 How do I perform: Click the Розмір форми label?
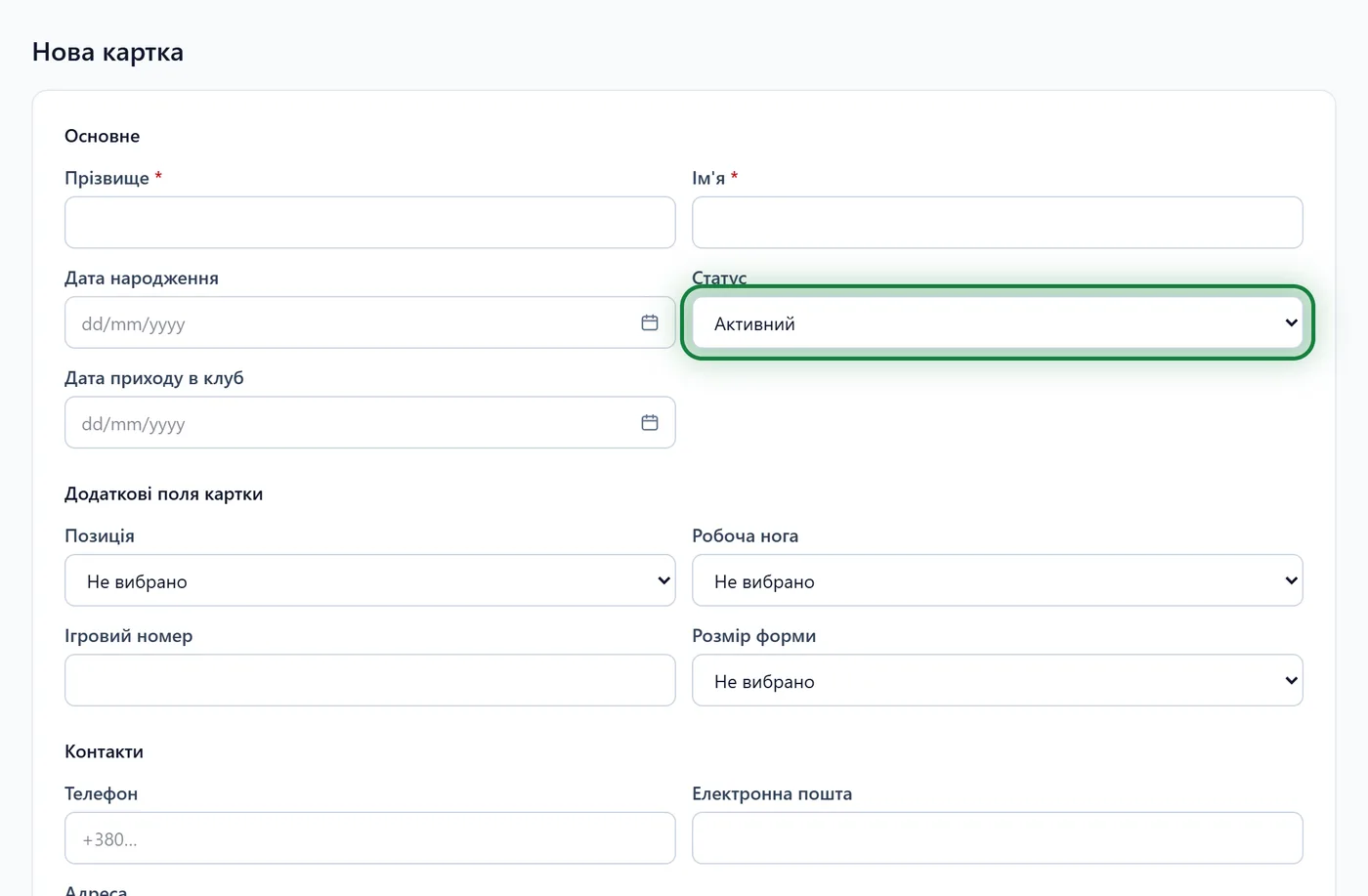[x=754, y=635]
